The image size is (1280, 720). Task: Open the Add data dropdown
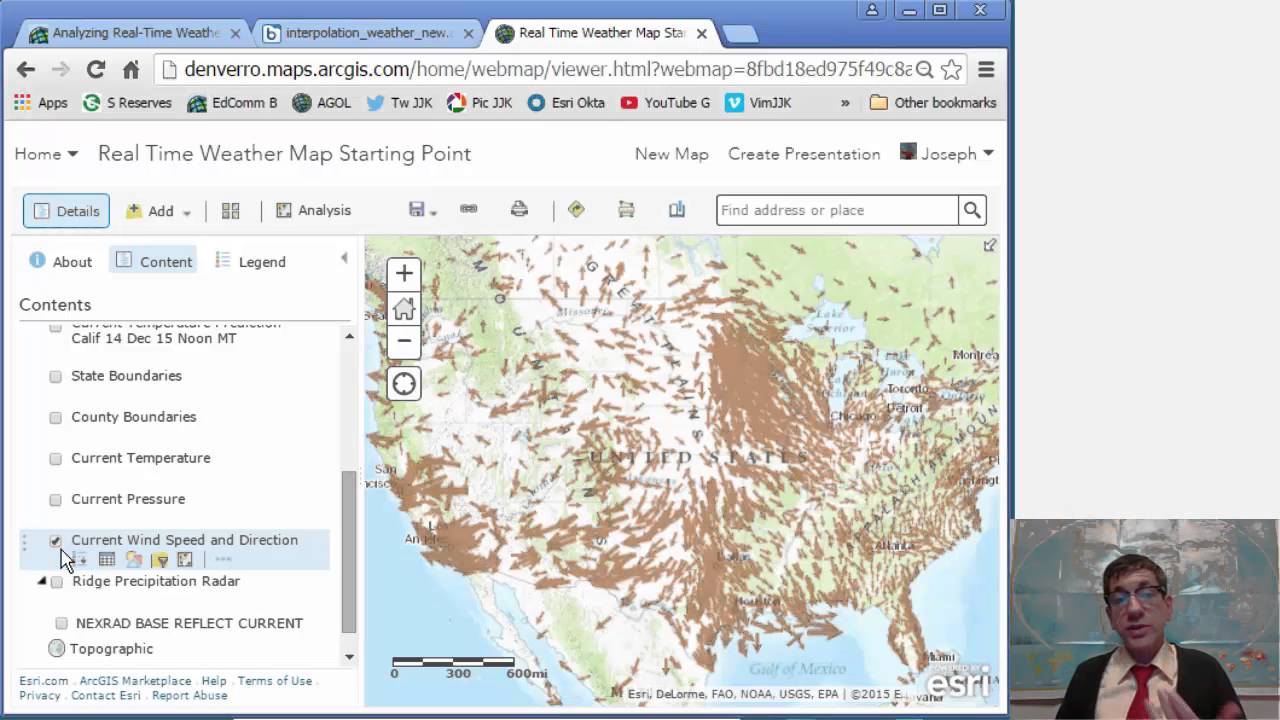coord(158,211)
